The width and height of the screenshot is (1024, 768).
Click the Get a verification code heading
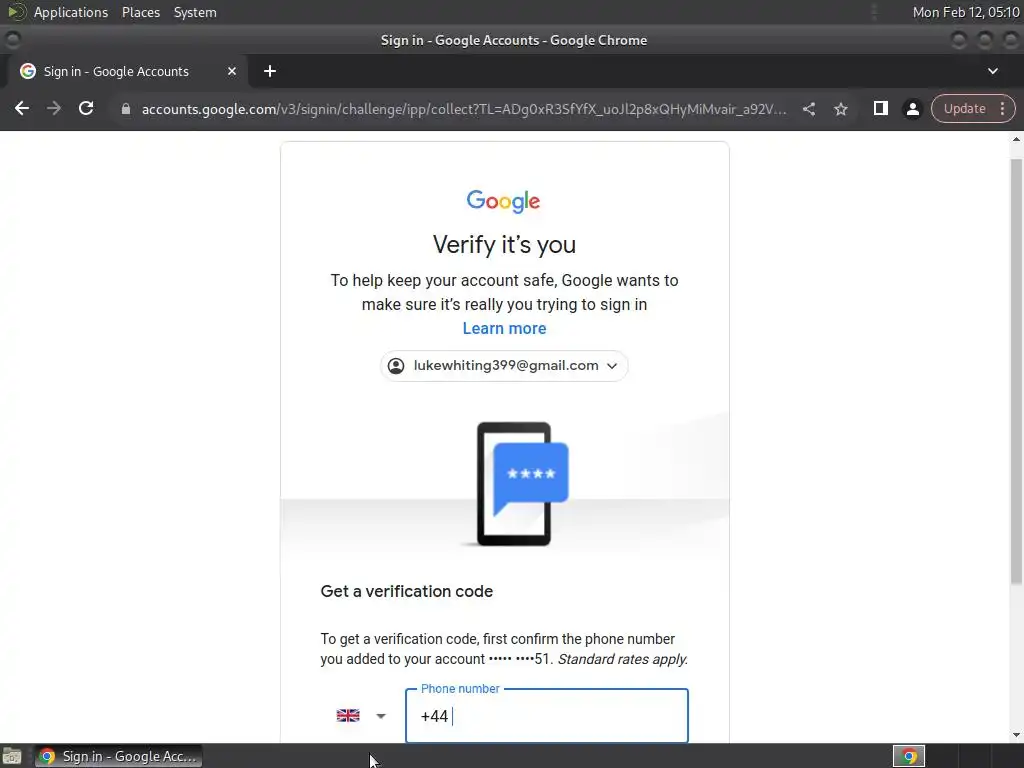tap(406, 591)
